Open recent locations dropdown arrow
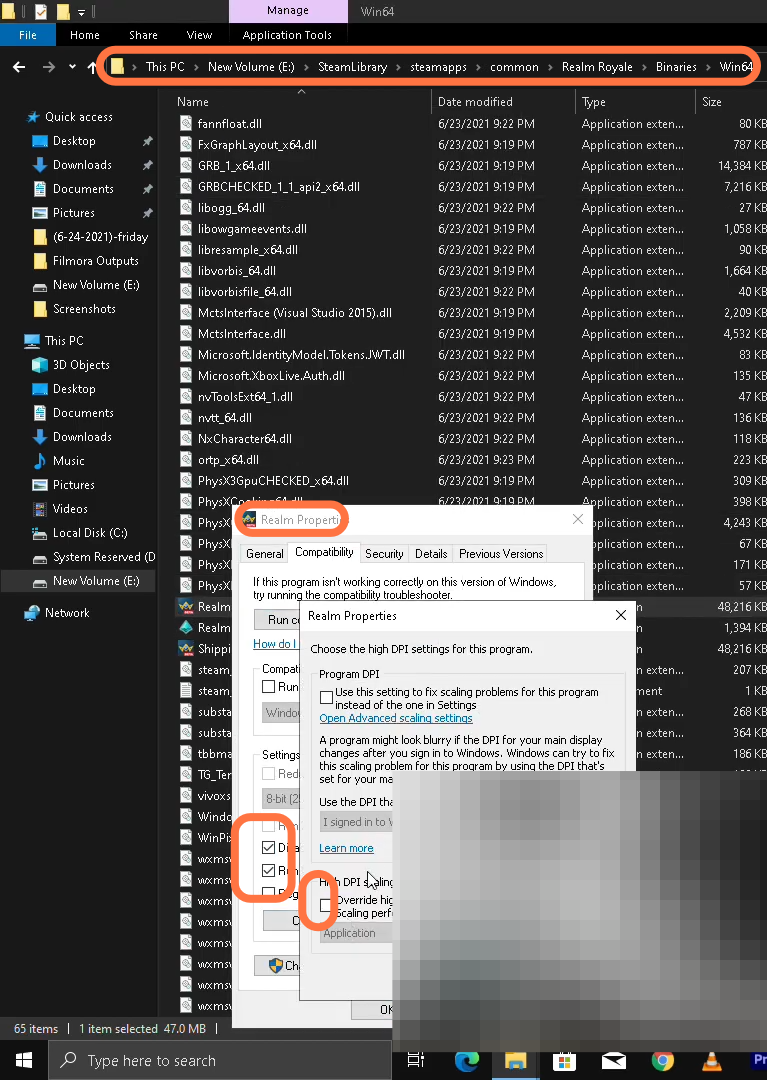The width and height of the screenshot is (767, 1080). [72, 67]
